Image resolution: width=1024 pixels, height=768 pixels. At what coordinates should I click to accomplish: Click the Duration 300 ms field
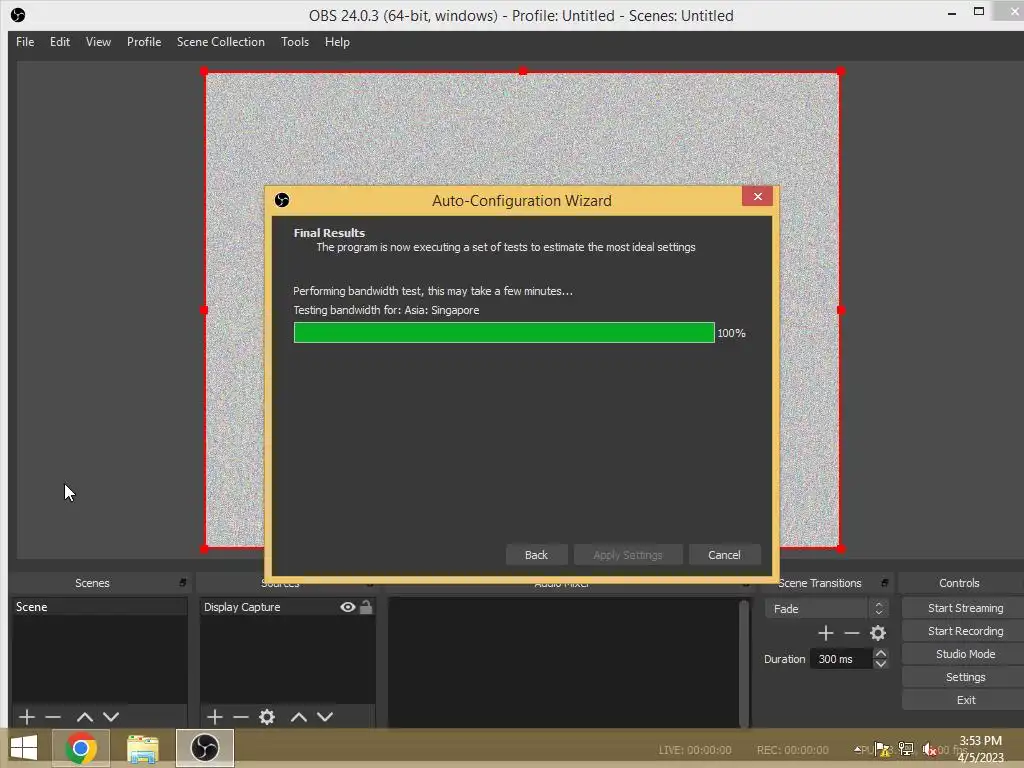coord(841,659)
